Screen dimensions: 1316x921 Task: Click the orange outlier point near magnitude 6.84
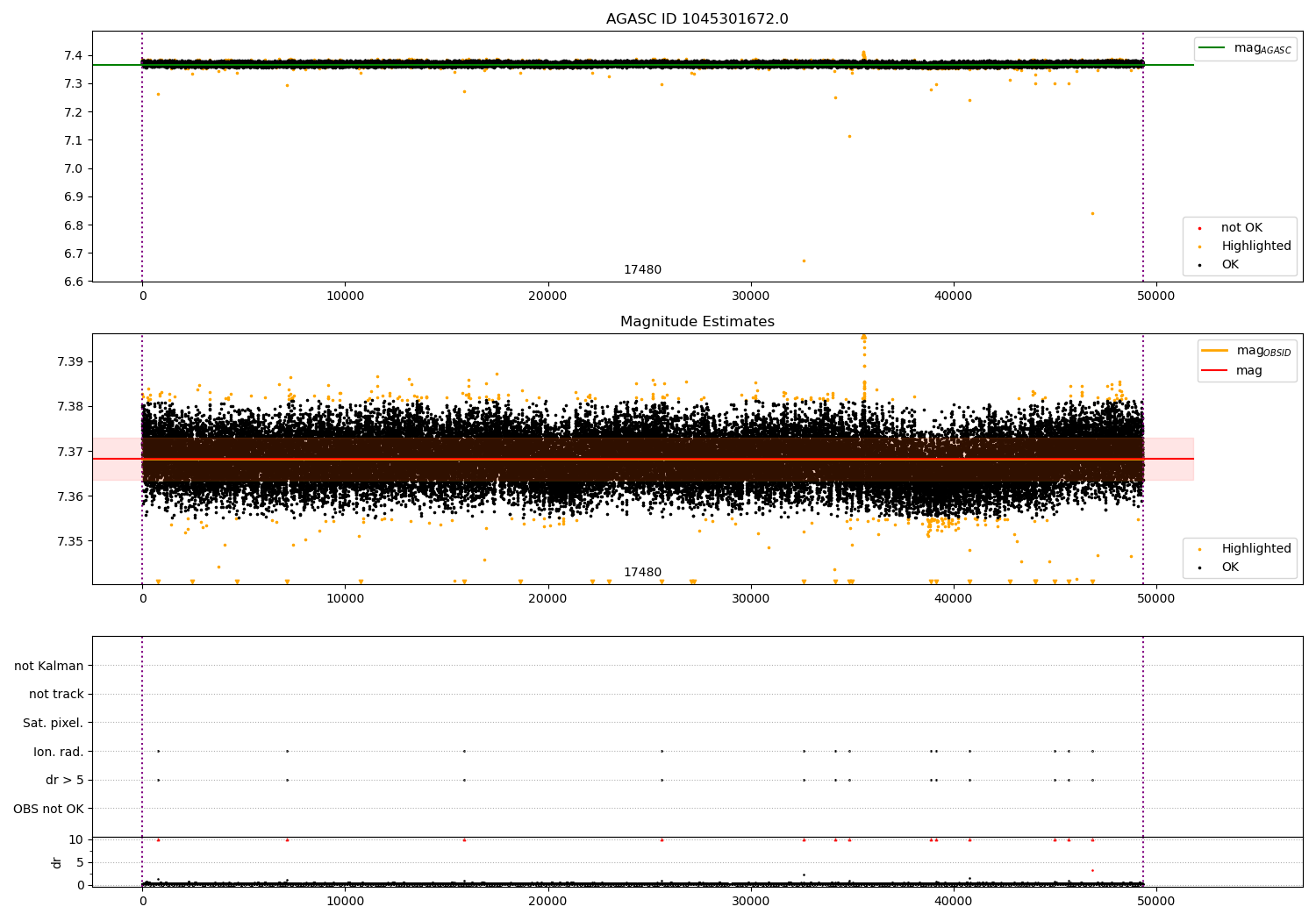pos(1092,213)
